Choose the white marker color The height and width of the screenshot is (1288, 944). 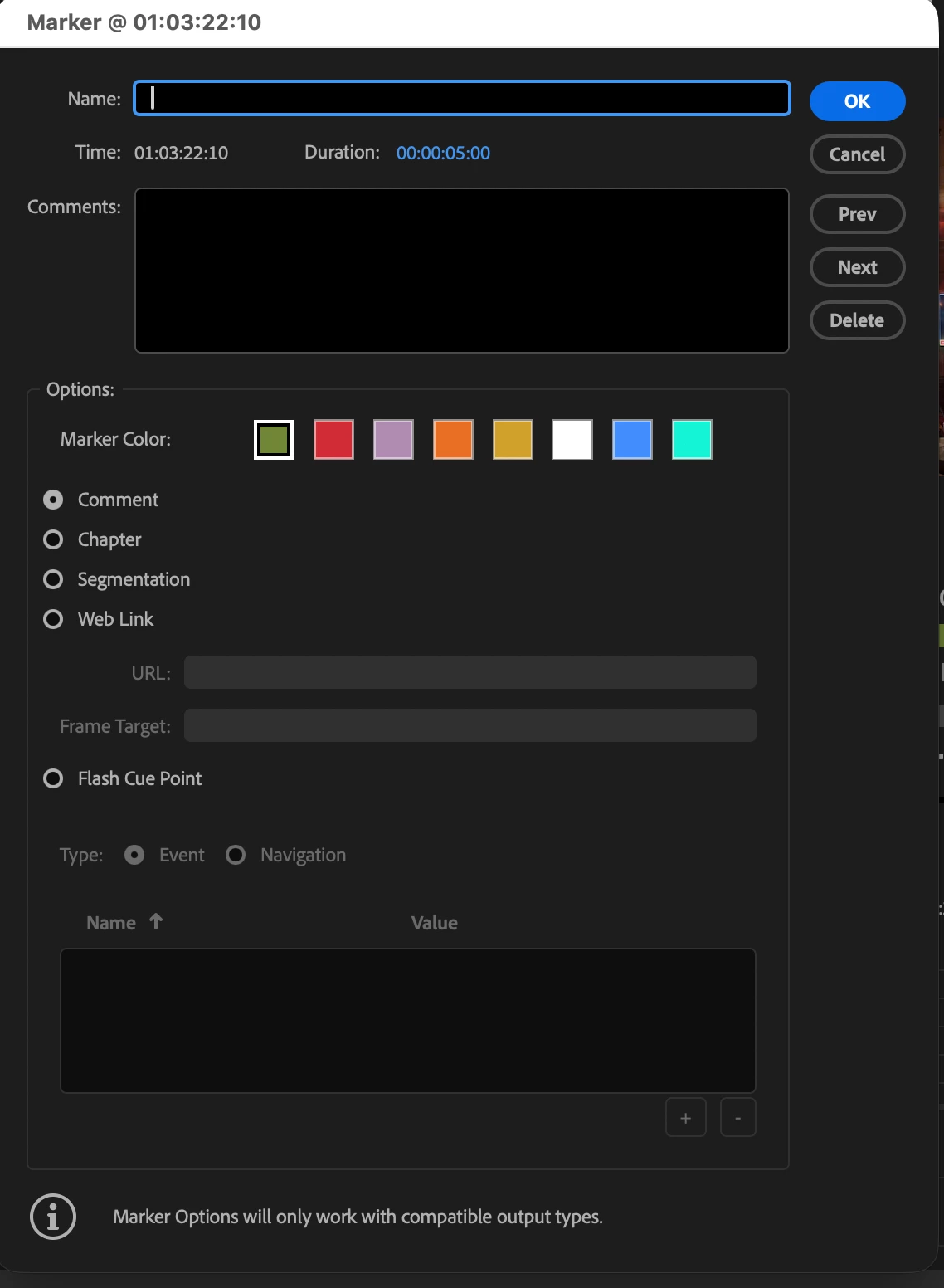(572, 440)
